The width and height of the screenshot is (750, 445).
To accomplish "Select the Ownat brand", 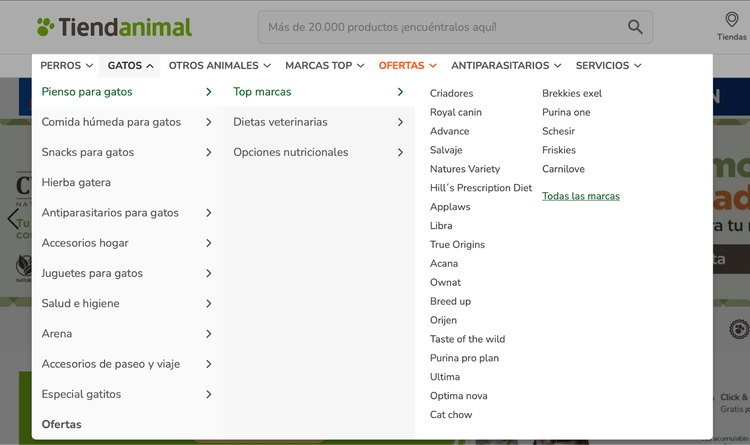I will (445, 282).
